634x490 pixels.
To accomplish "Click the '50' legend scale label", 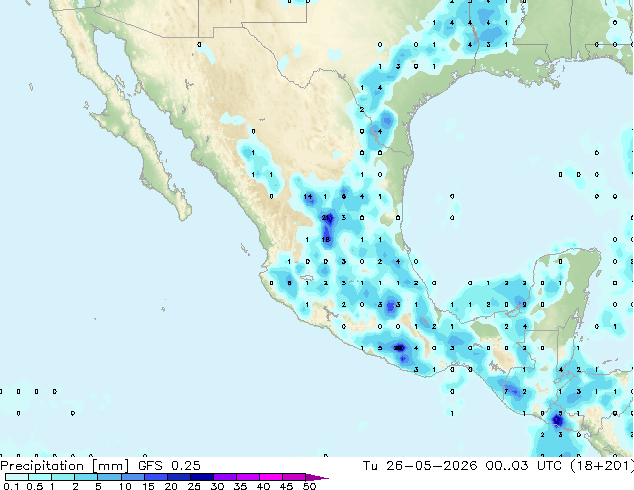I will [310, 486].
